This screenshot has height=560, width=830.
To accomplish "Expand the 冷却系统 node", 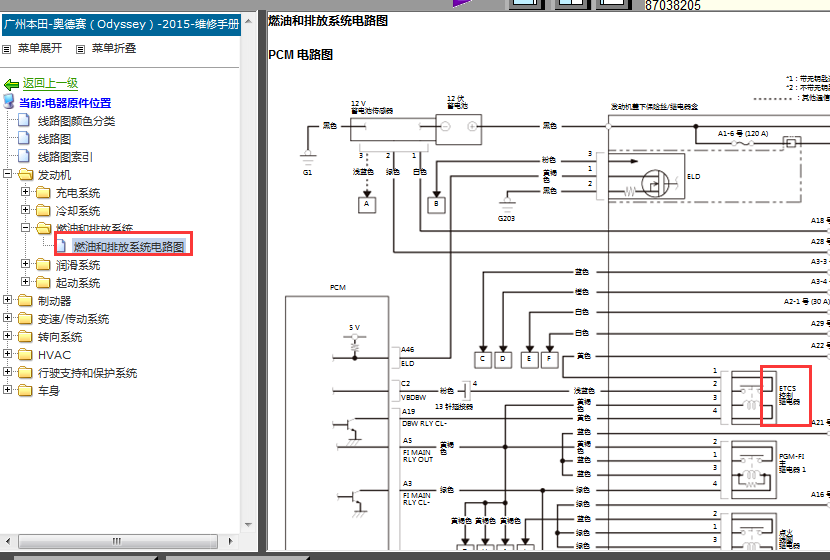I will [x=25, y=210].
